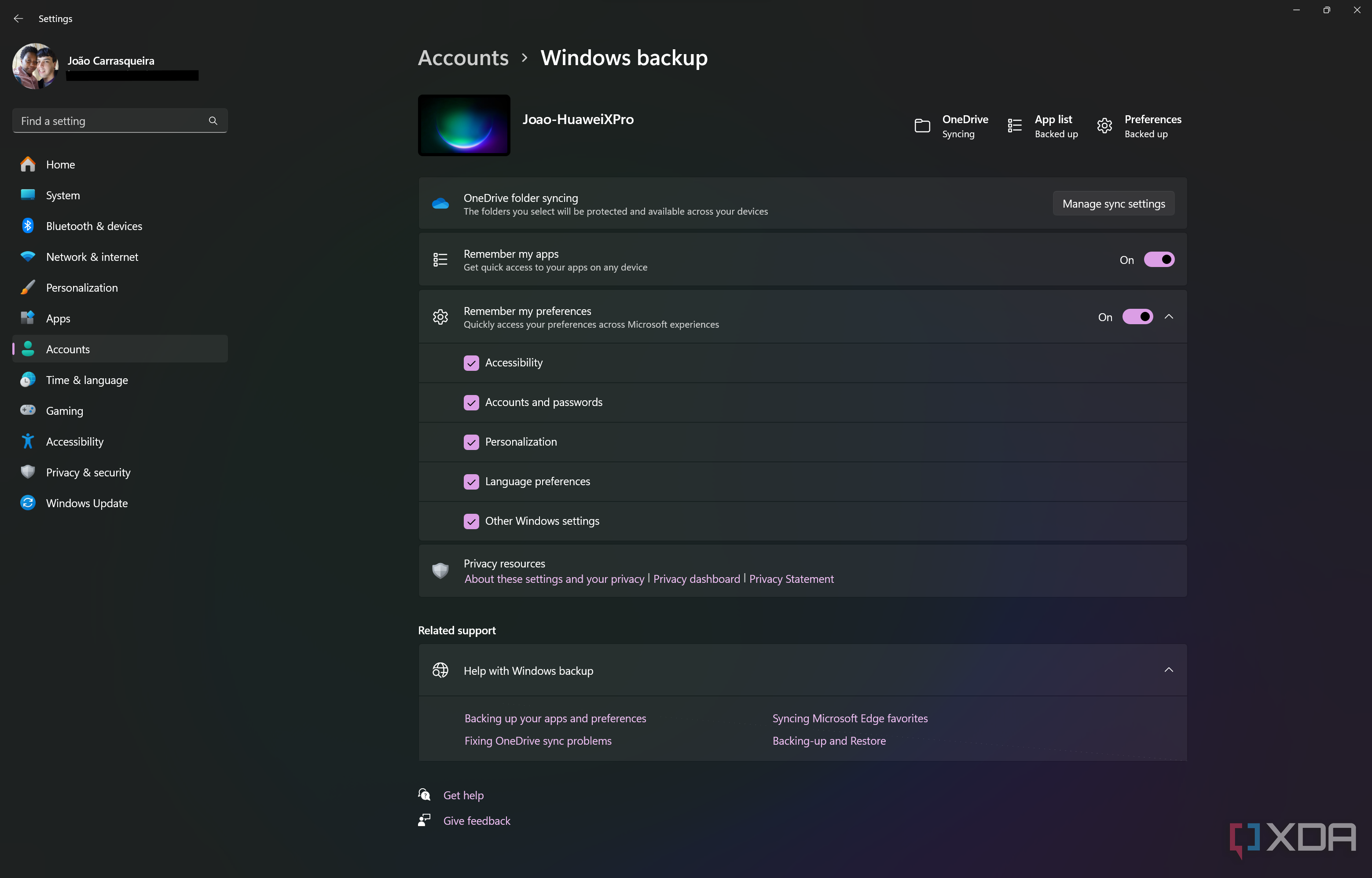Open the Privacy Statement link
The height and width of the screenshot is (878, 1372).
(791, 579)
